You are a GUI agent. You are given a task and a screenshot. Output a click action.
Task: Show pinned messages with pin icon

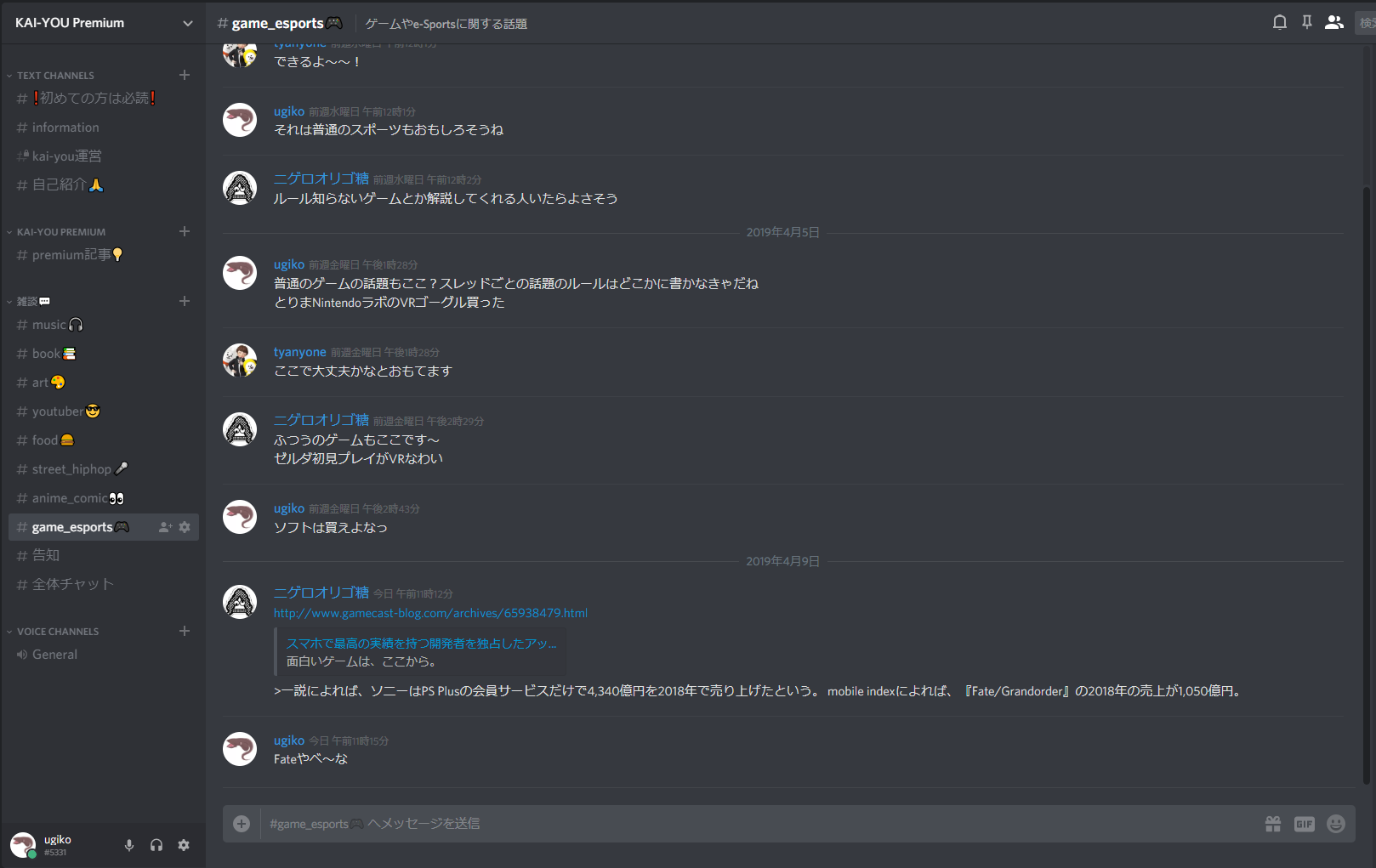coord(1307,22)
